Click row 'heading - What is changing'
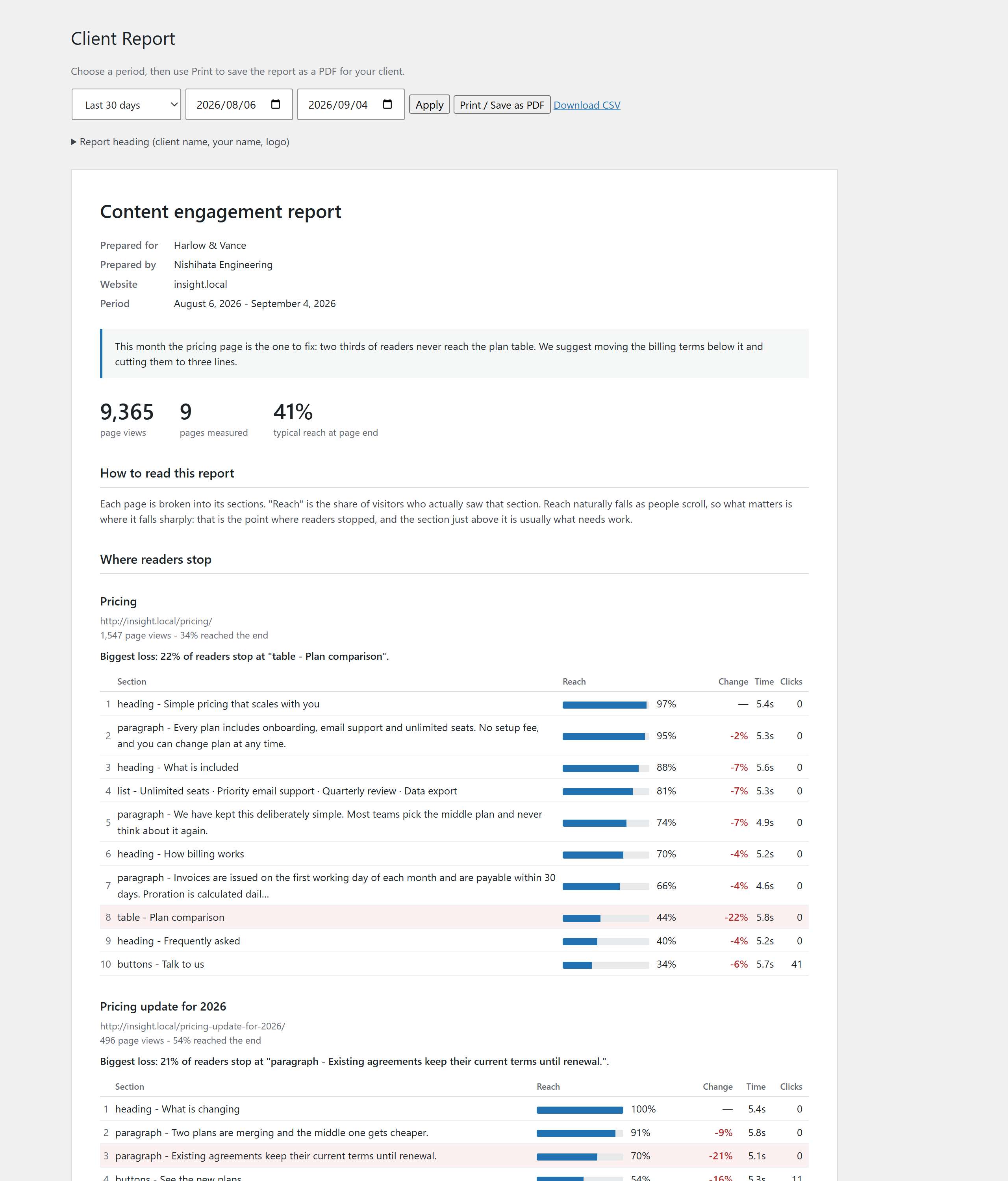The image size is (1008, 1181). 454,1109
